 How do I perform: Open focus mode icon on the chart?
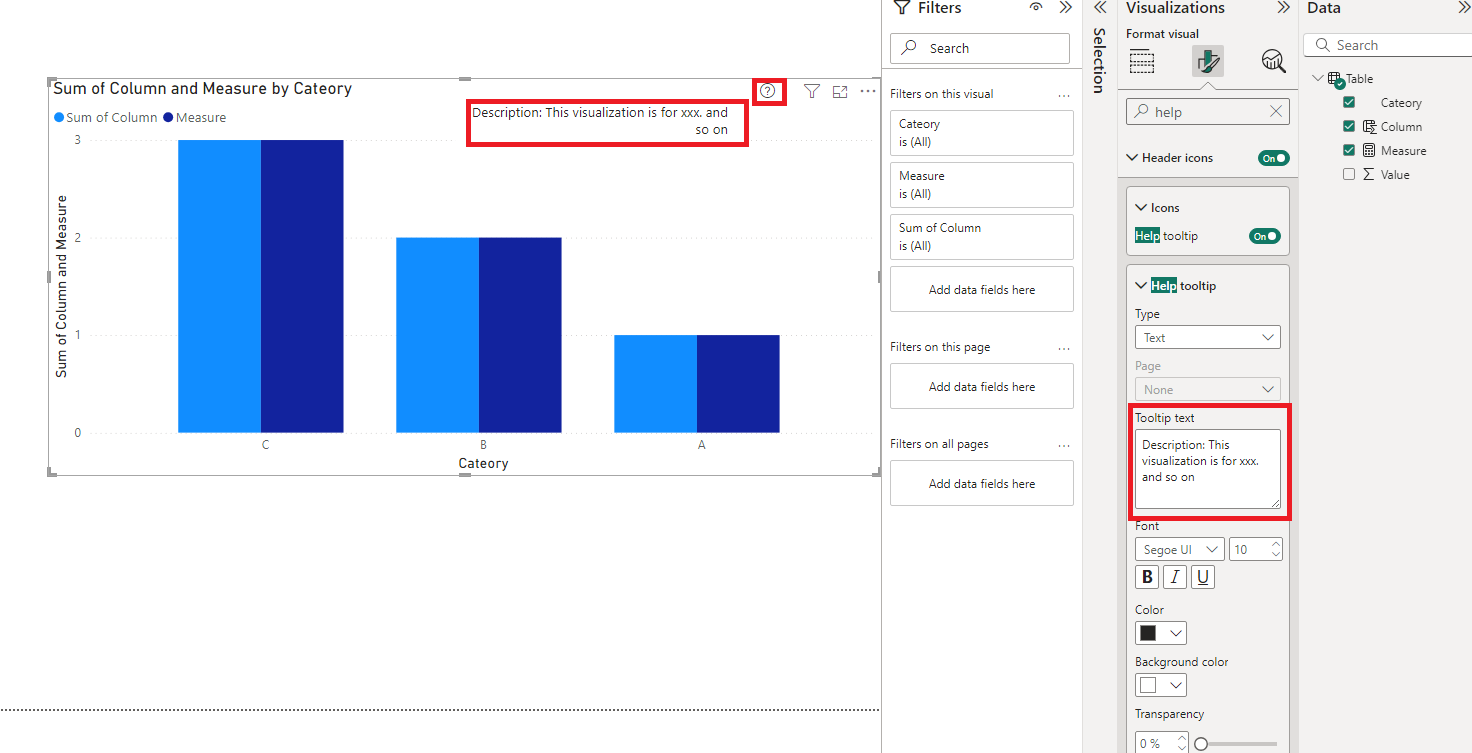point(840,91)
